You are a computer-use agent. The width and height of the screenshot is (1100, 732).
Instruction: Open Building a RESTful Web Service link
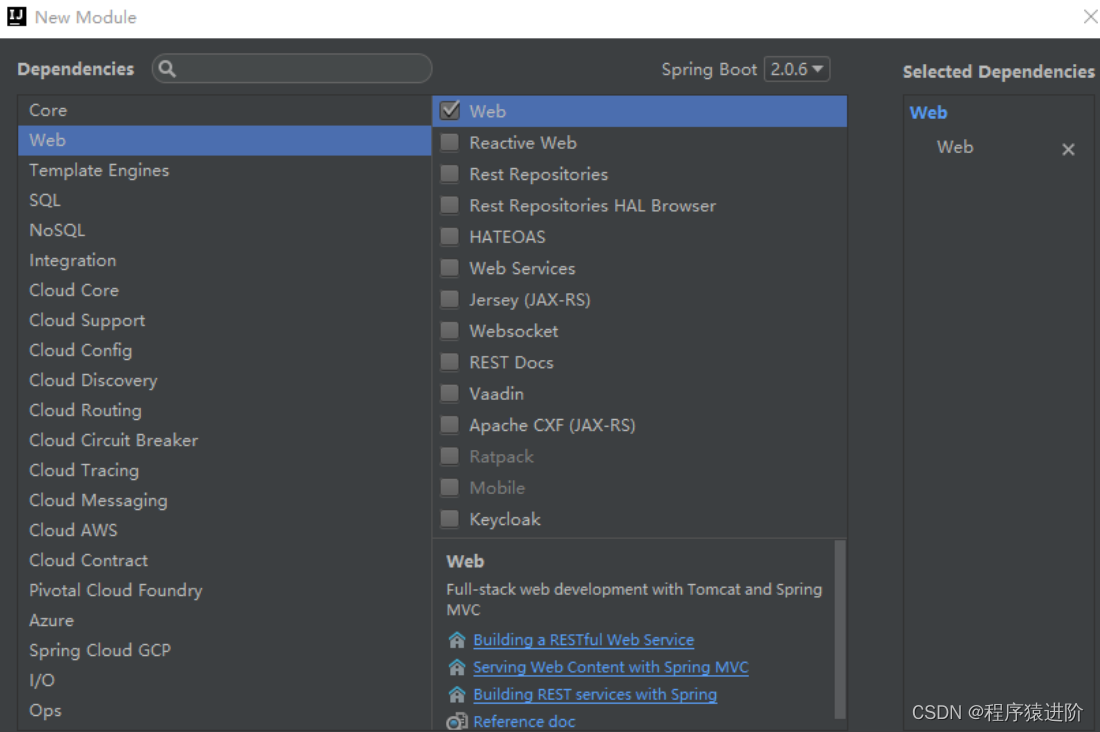click(584, 640)
